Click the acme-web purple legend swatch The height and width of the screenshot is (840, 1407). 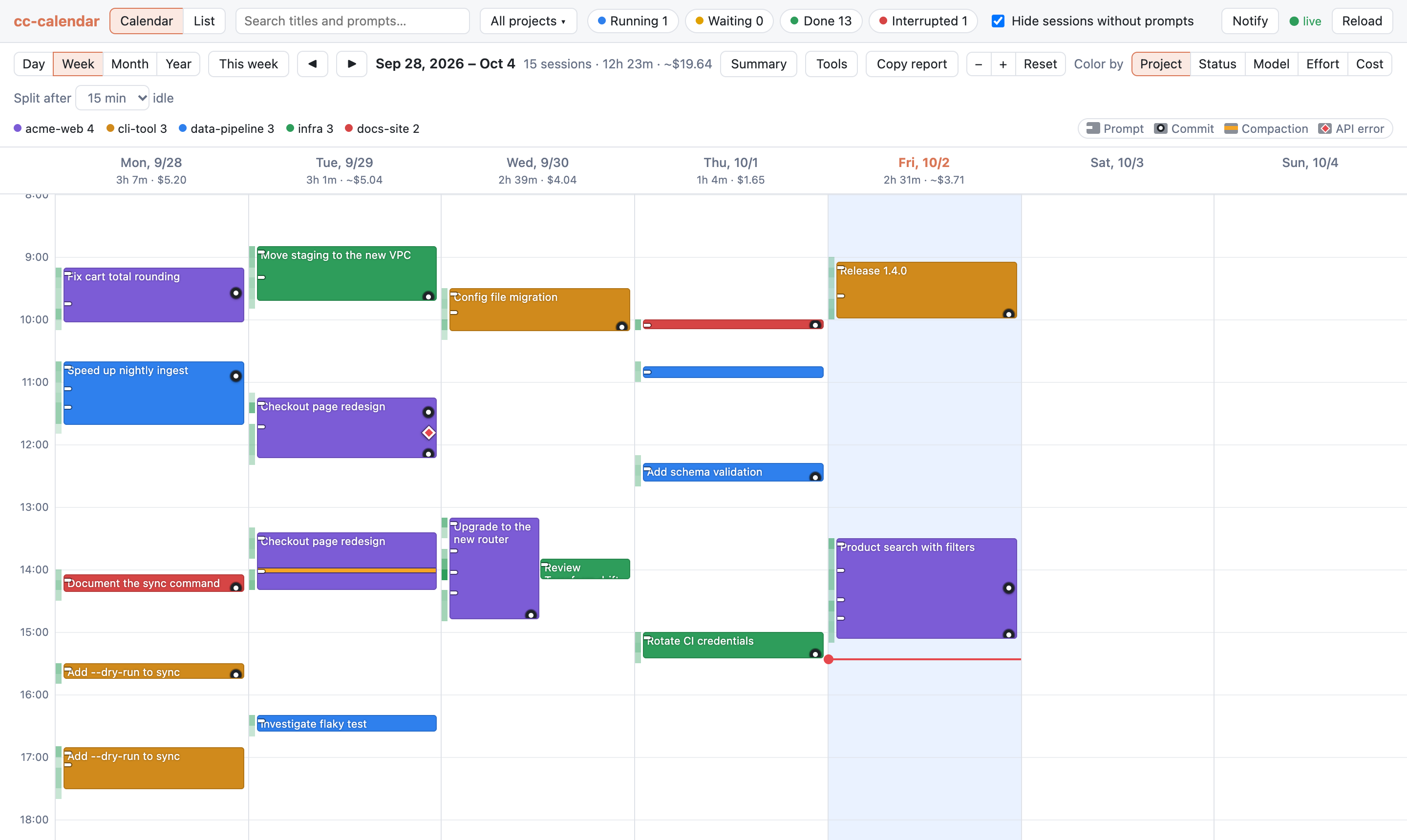click(18, 128)
